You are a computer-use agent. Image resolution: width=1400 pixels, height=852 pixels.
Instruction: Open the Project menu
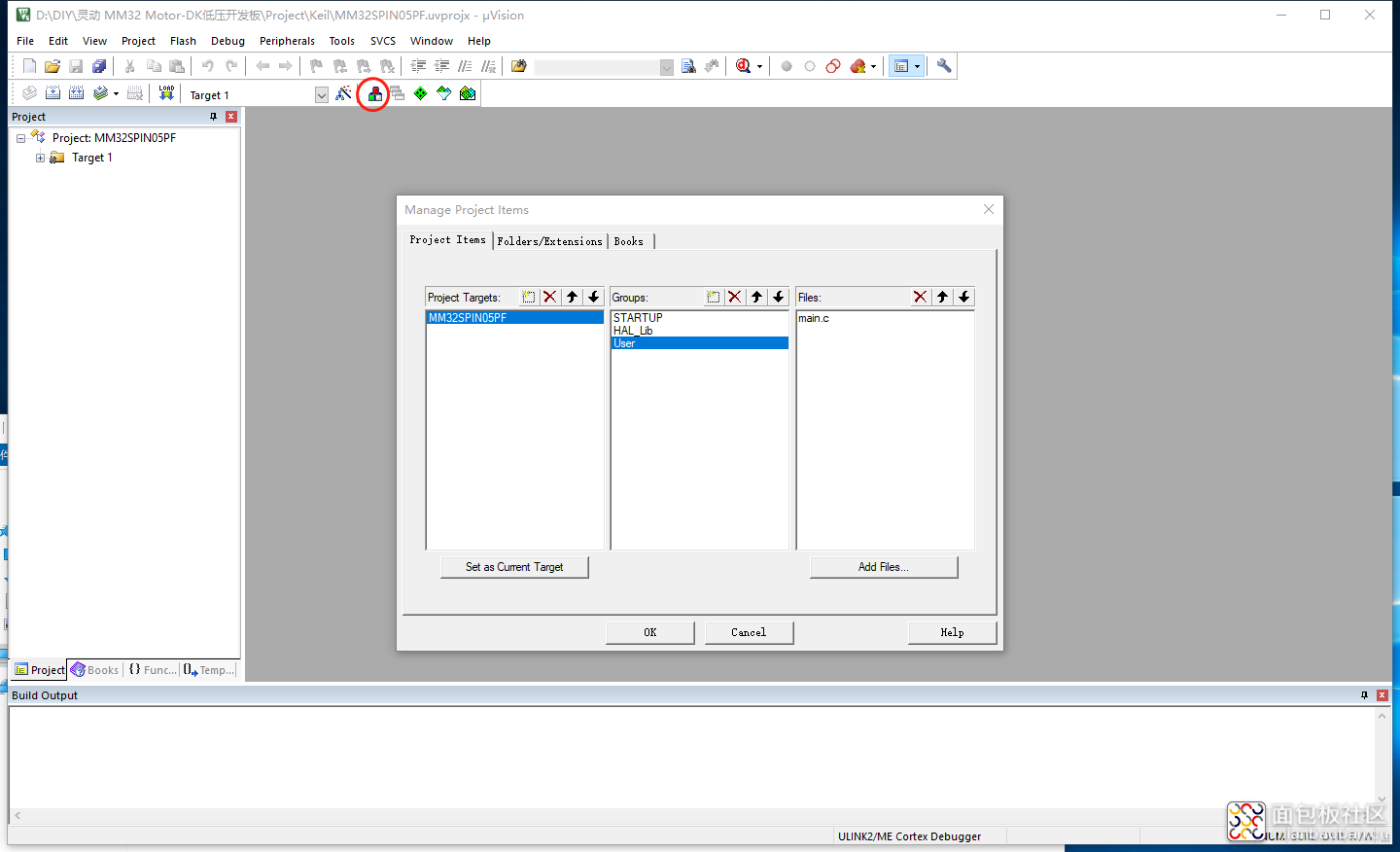(x=138, y=41)
